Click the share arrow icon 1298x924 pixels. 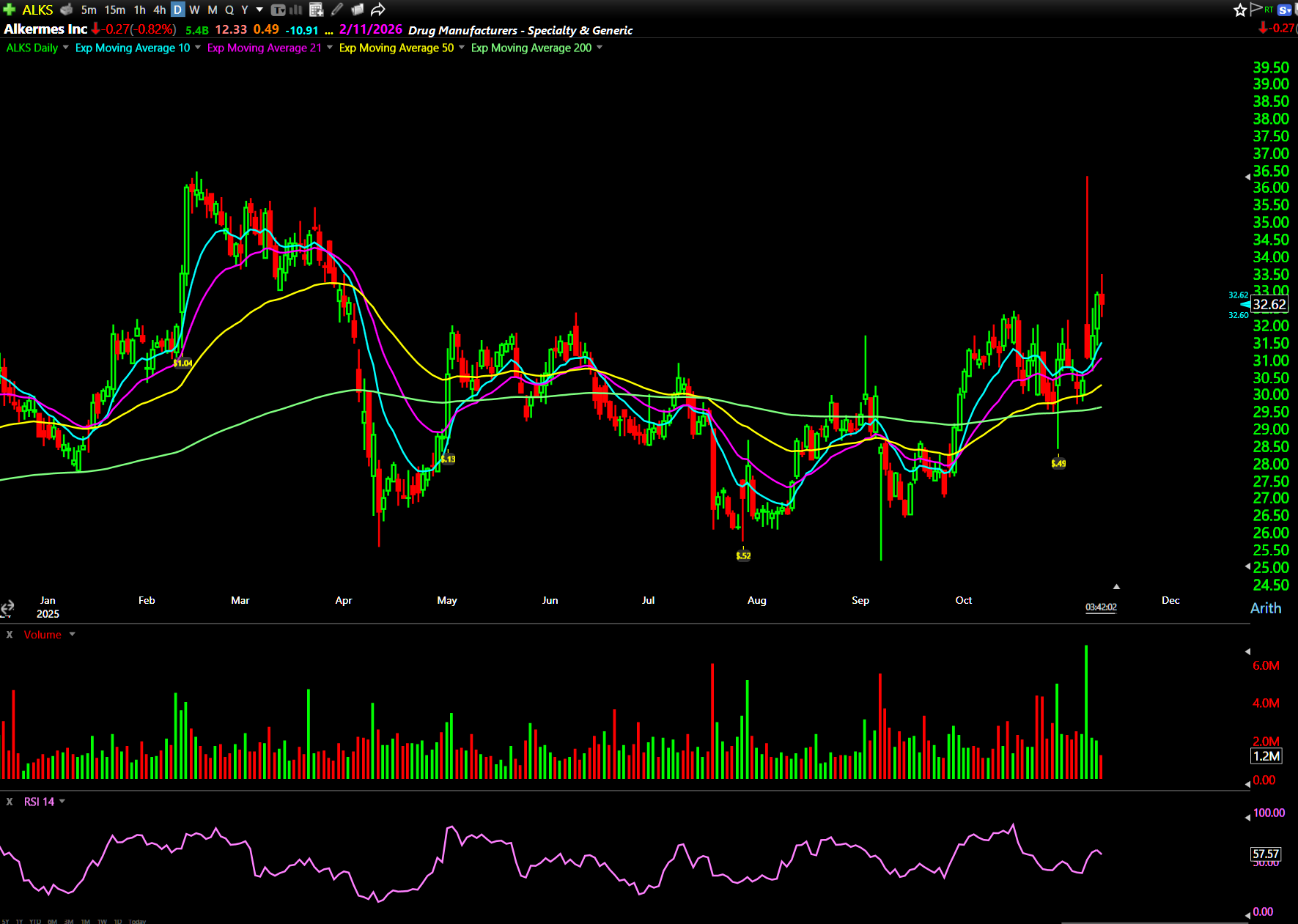click(x=377, y=10)
